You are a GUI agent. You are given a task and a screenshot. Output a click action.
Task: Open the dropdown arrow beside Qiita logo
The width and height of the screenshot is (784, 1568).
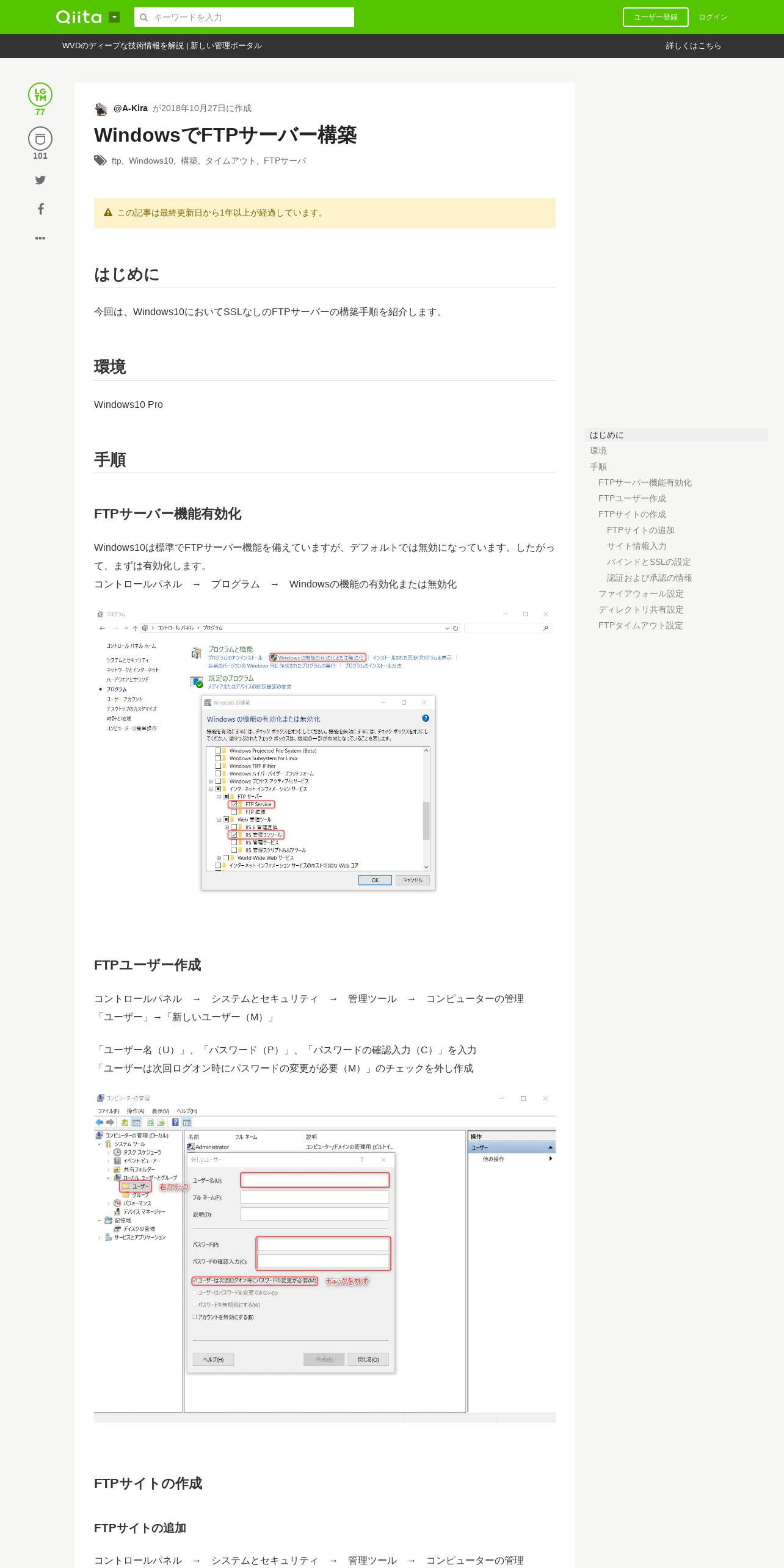coord(114,17)
